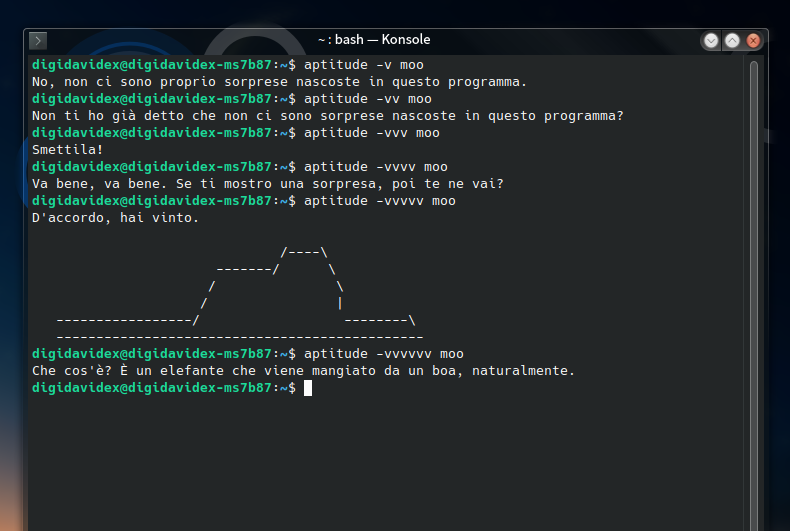Click the 'Va bene, va bene' output line

coord(268,184)
